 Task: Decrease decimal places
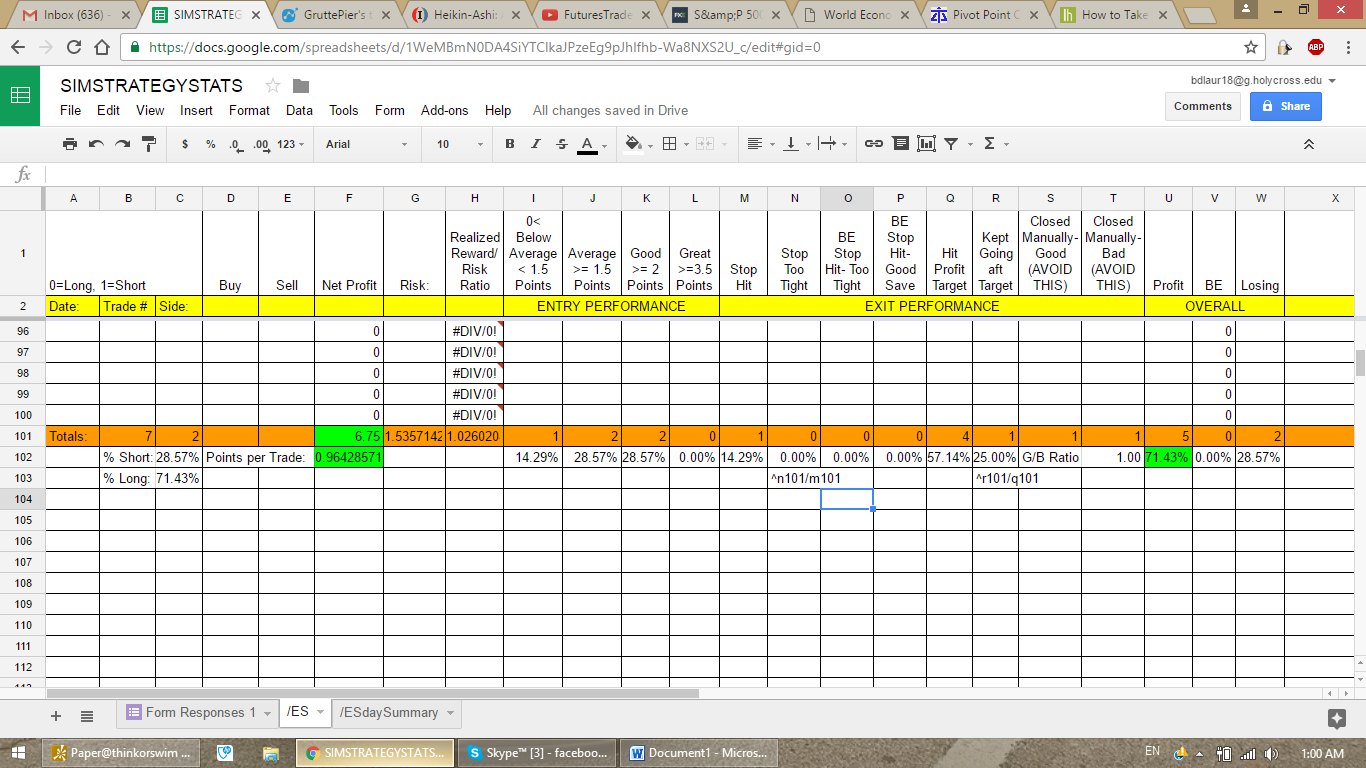235,144
